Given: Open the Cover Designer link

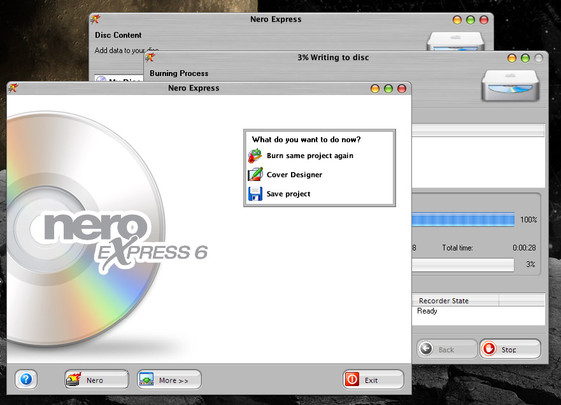Looking at the screenshot, I should tap(294, 175).
